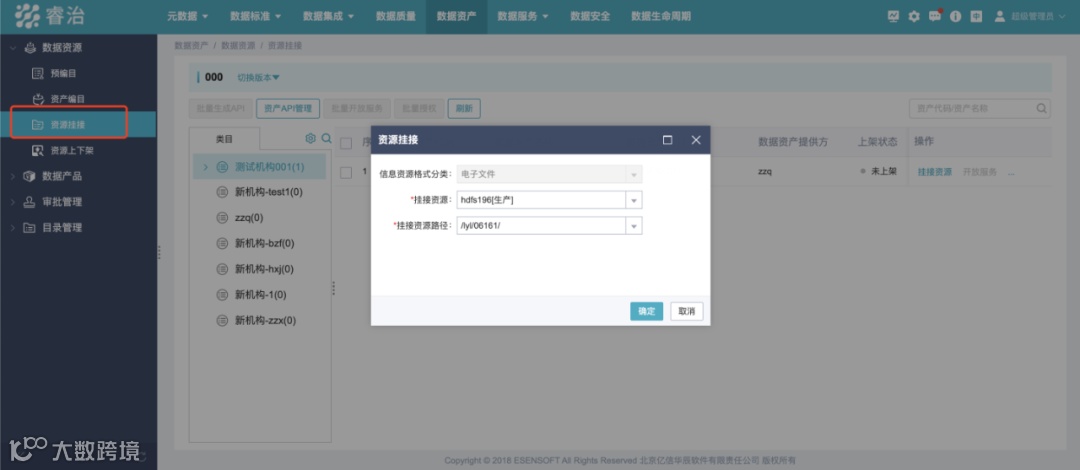Image resolution: width=1080 pixels, height=470 pixels.
Task: Click the 批量生成API button
Action: tap(220, 108)
